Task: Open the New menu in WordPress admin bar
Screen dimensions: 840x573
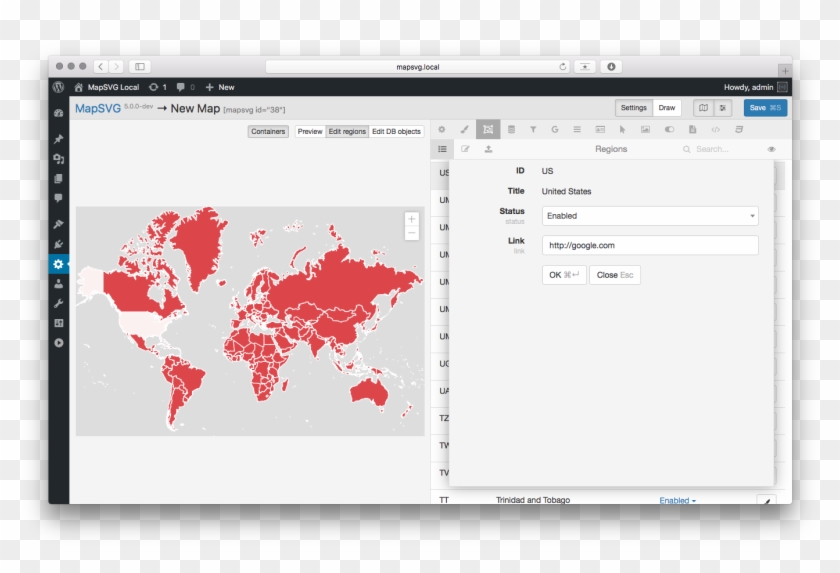Action: point(220,87)
